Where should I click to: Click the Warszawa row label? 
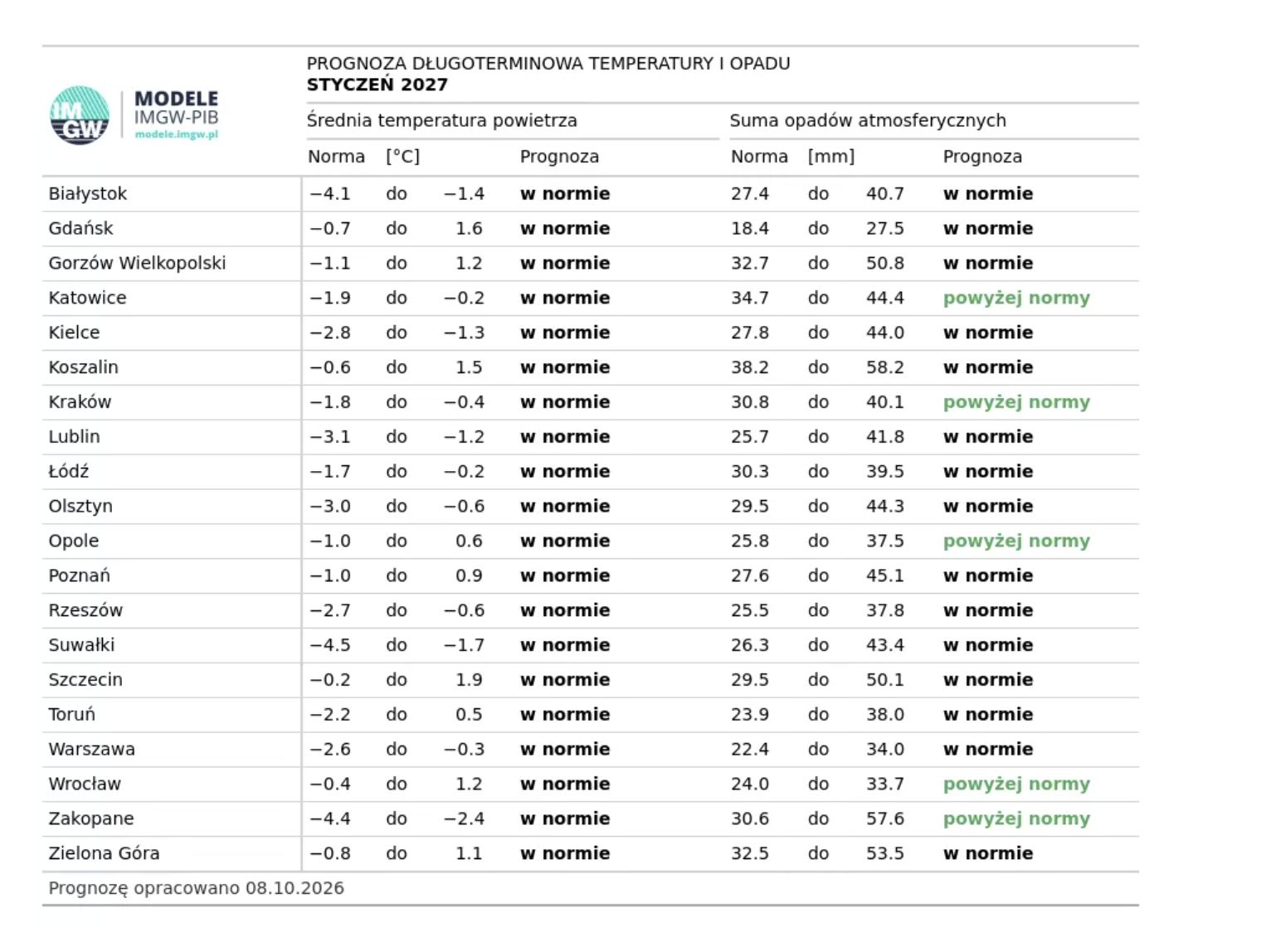pos(91,750)
